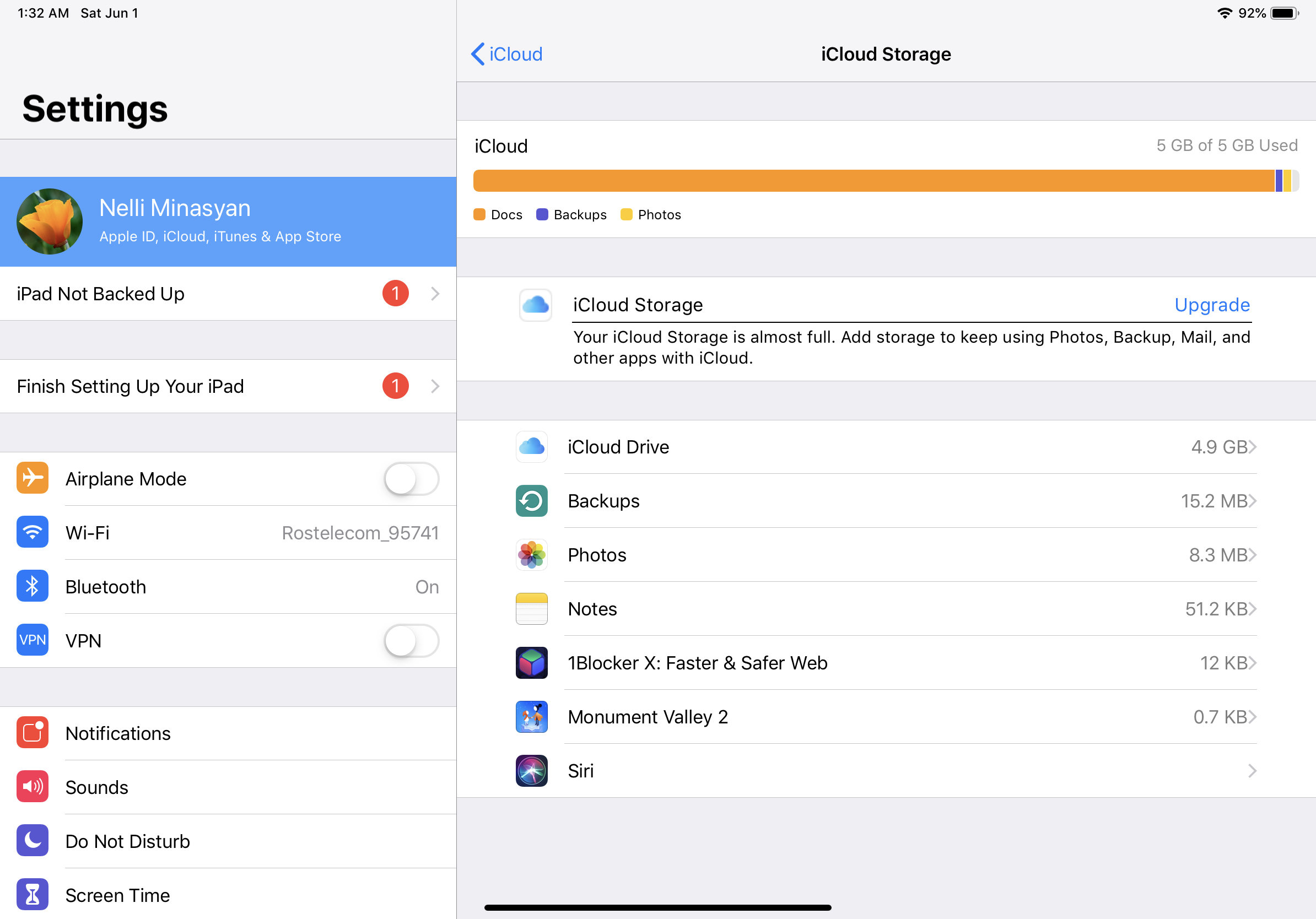1316x919 pixels.
Task: Tap the Notes app icon
Action: click(x=531, y=608)
